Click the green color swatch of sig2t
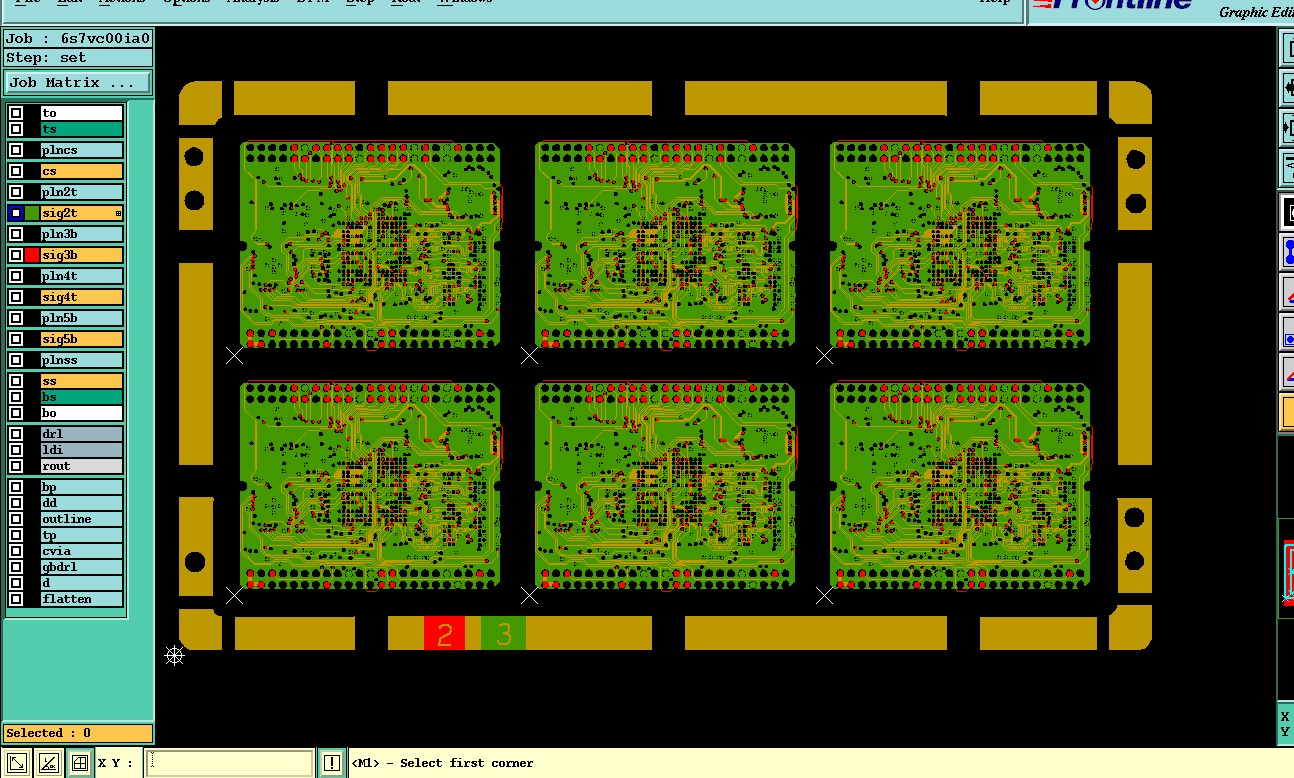 [32, 213]
